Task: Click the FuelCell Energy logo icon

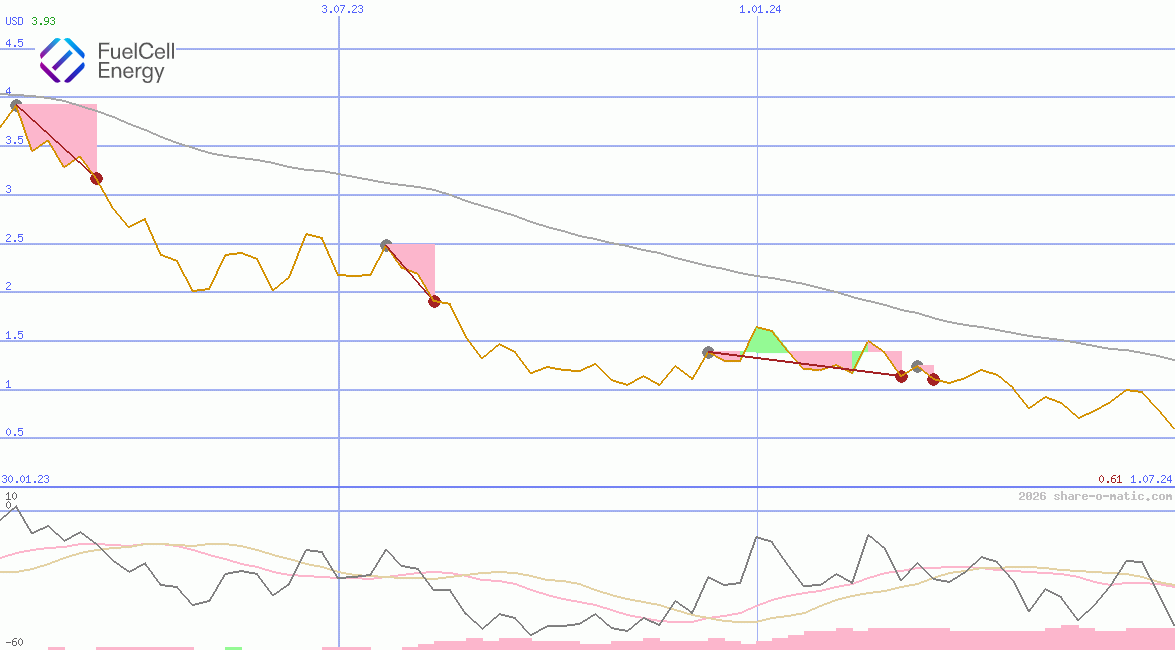Action: (62, 60)
